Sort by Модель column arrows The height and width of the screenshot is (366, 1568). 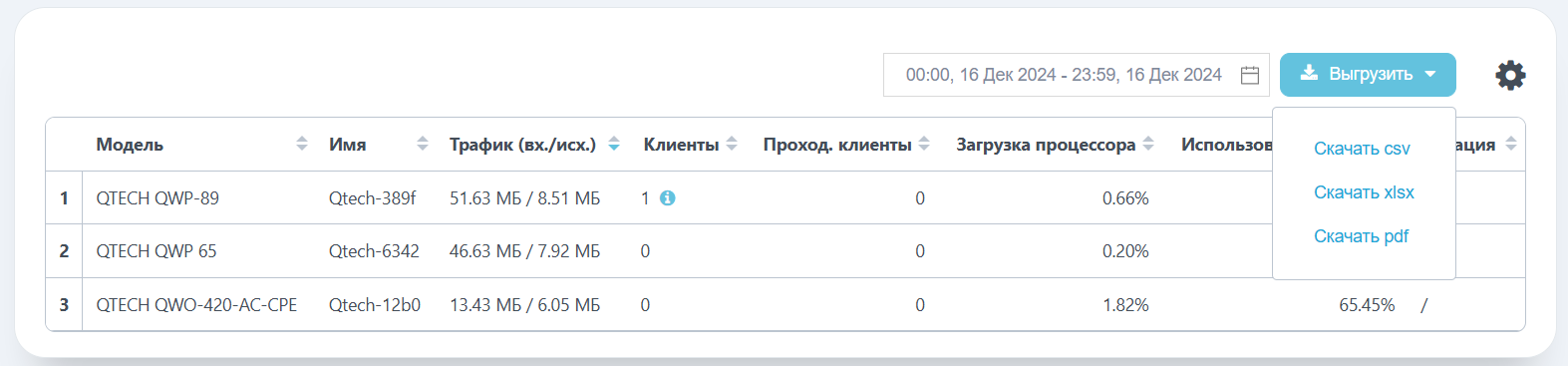coord(302,144)
